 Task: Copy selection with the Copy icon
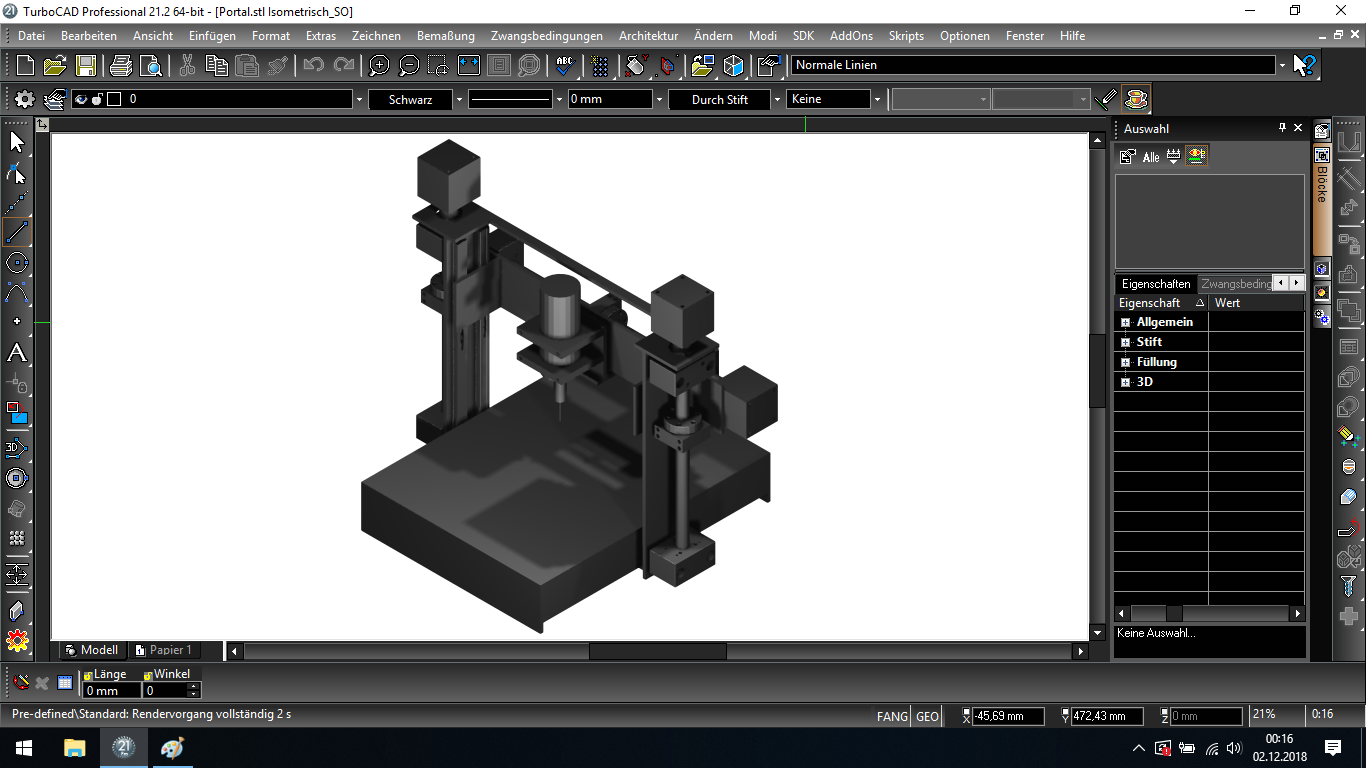click(x=217, y=66)
